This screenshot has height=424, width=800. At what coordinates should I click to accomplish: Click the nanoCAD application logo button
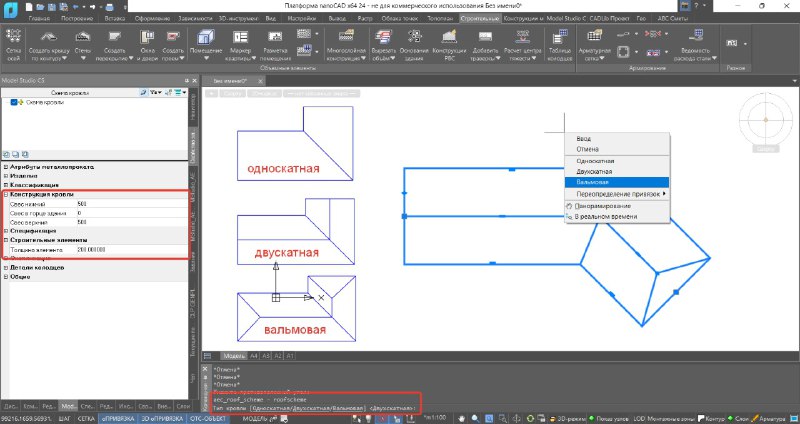(10, 10)
